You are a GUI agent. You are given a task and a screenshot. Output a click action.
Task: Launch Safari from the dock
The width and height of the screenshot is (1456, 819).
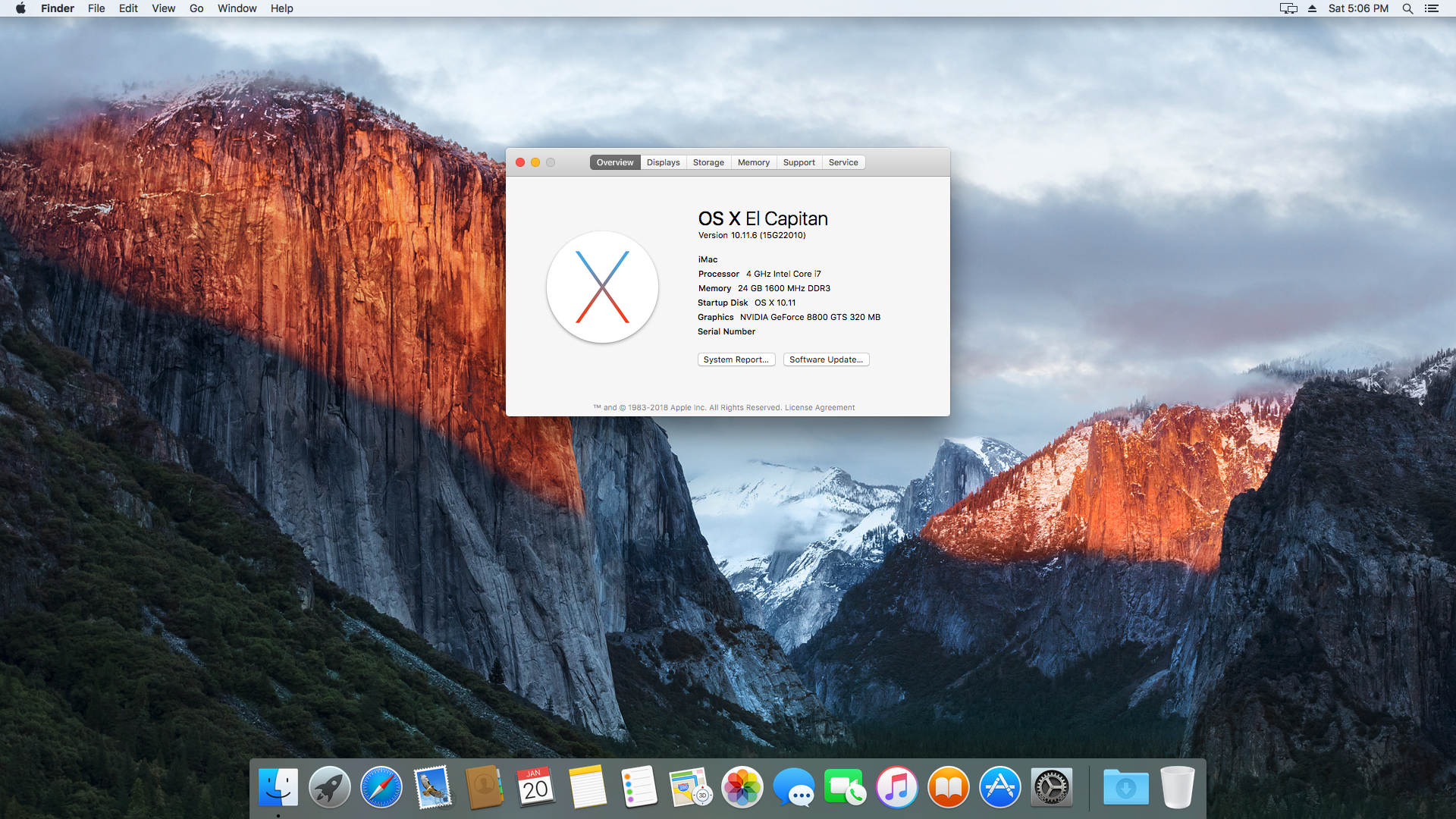[x=381, y=787]
